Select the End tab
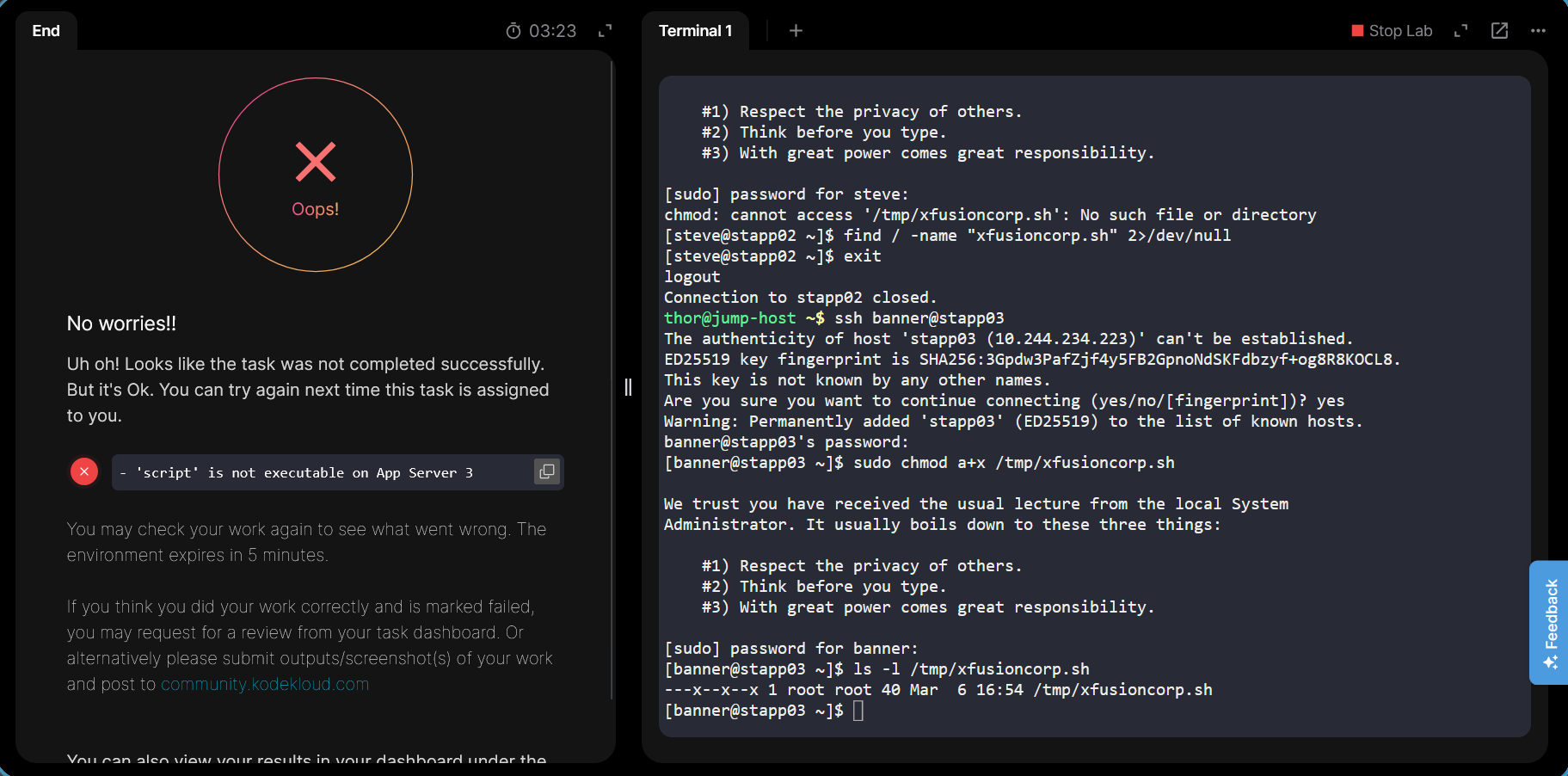 coord(46,31)
